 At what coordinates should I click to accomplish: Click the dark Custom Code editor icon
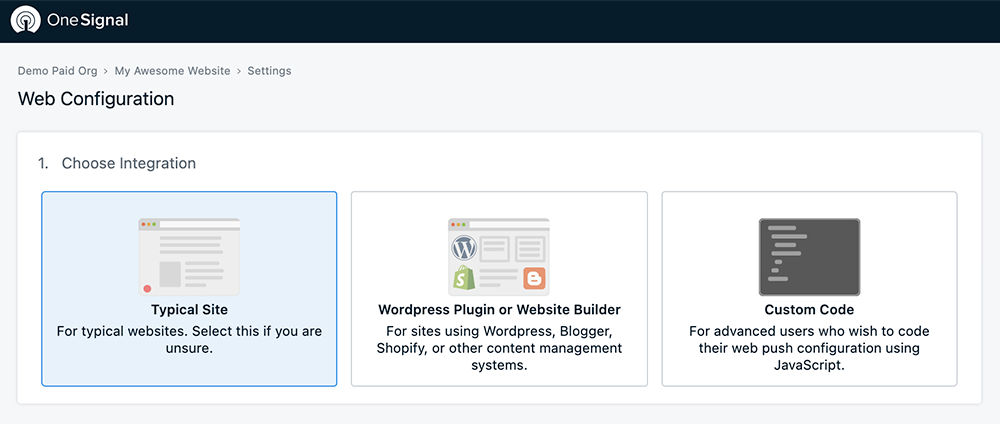(809, 255)
